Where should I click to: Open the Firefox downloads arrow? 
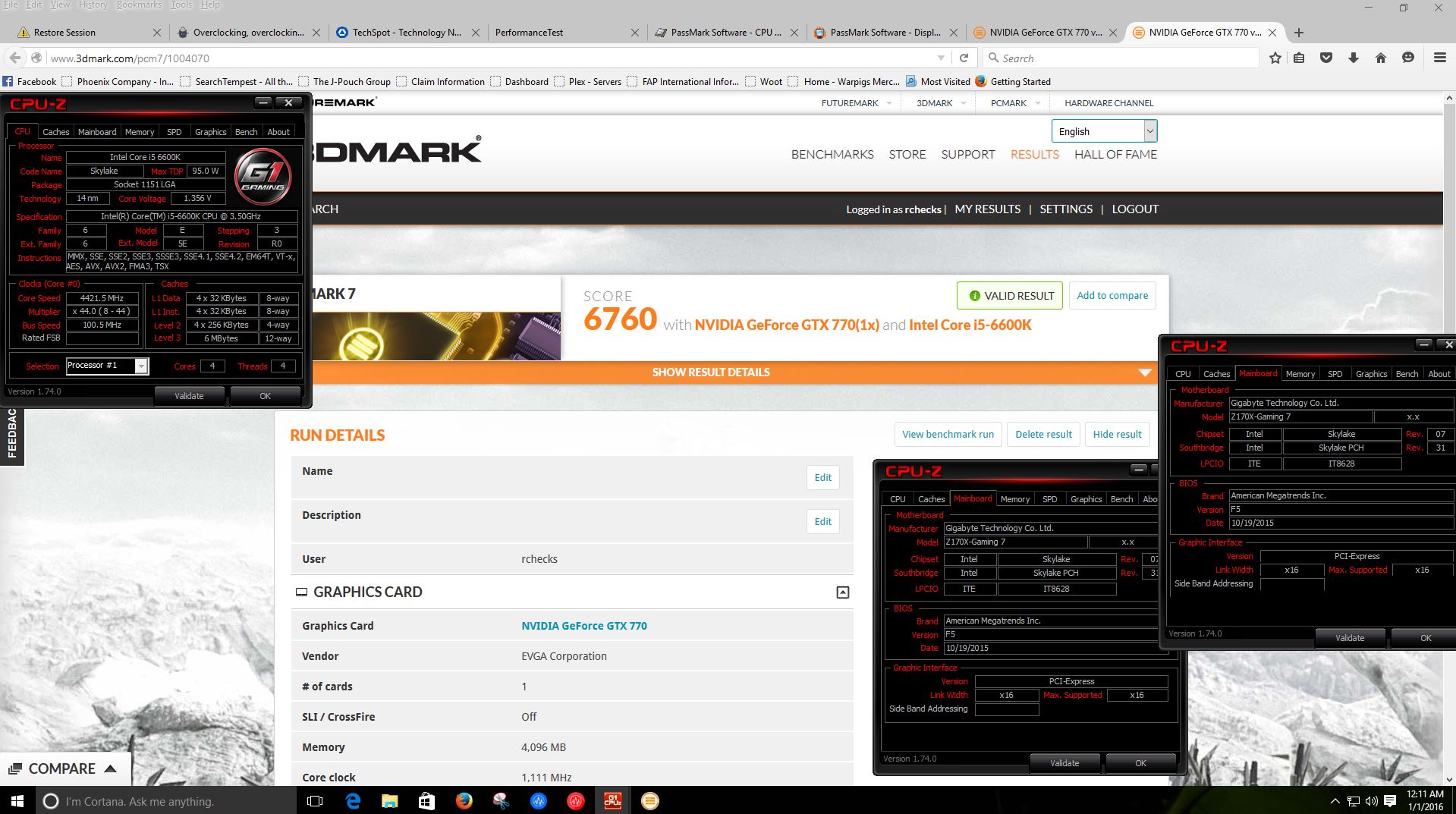(1354, 58)
